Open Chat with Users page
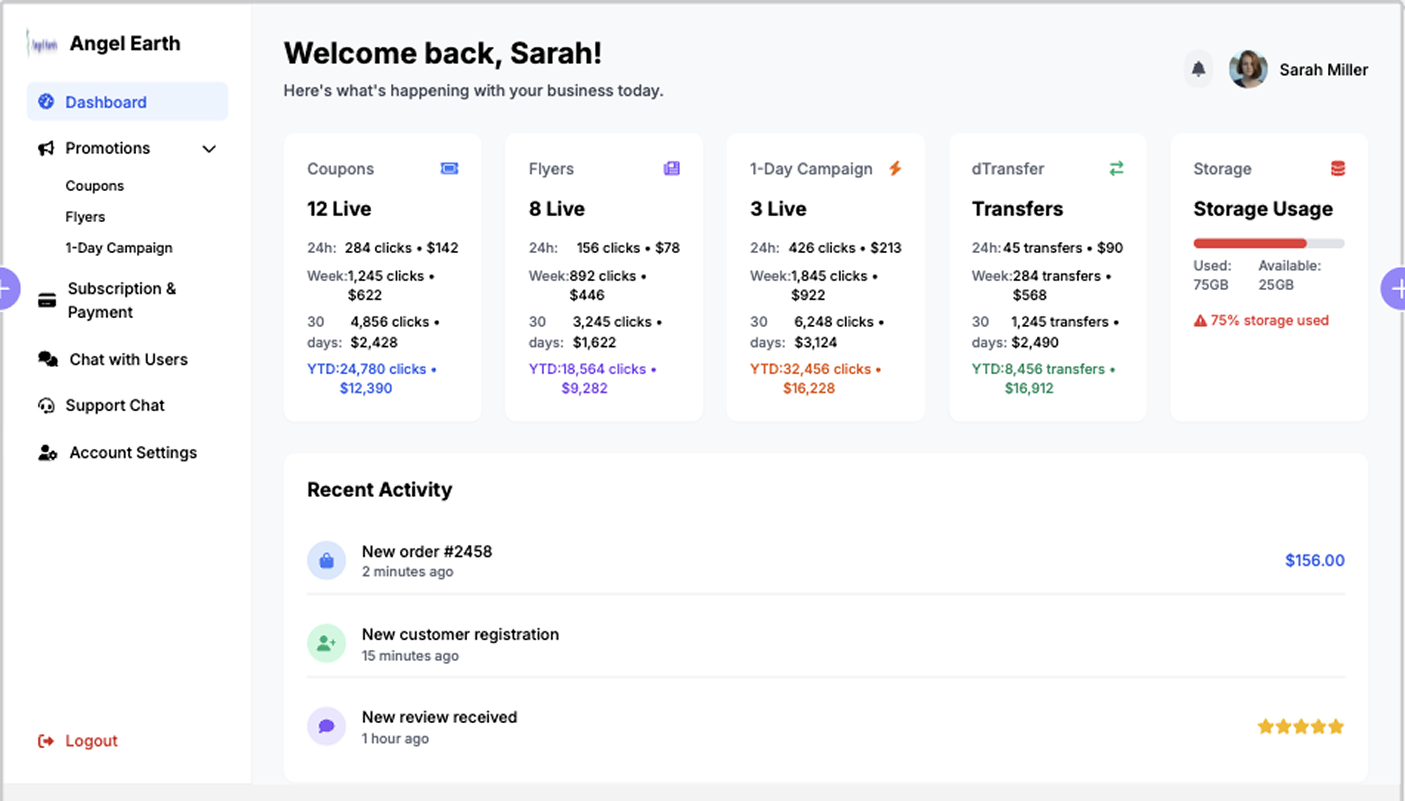This screenshot has height=801, width=1405. tap(128, 359)
